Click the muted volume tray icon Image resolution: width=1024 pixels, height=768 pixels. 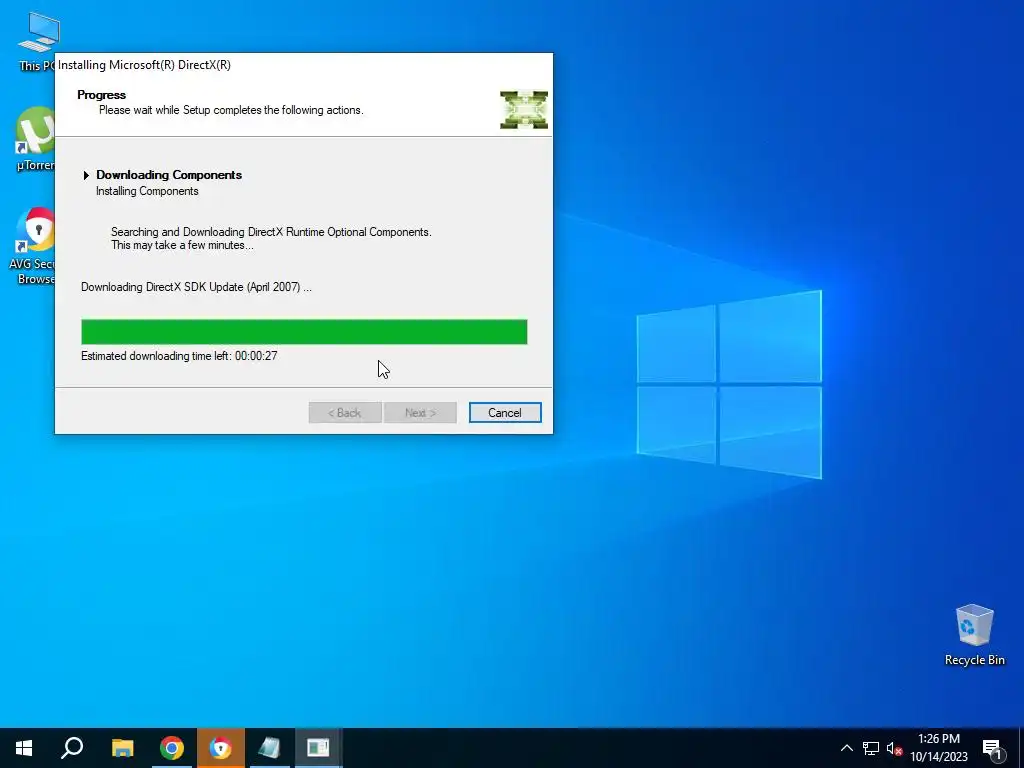[894, 748]
